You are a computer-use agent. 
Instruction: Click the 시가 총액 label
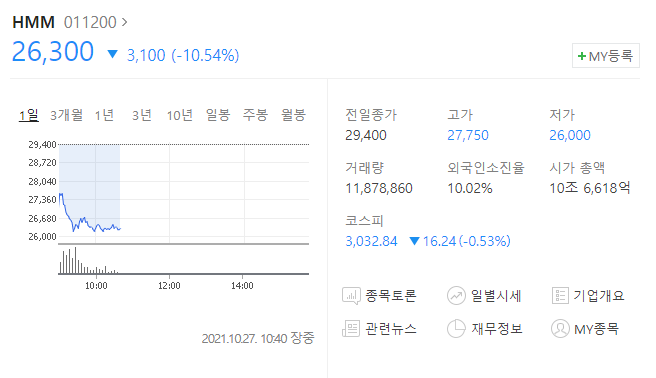click(x=577, y=168)
